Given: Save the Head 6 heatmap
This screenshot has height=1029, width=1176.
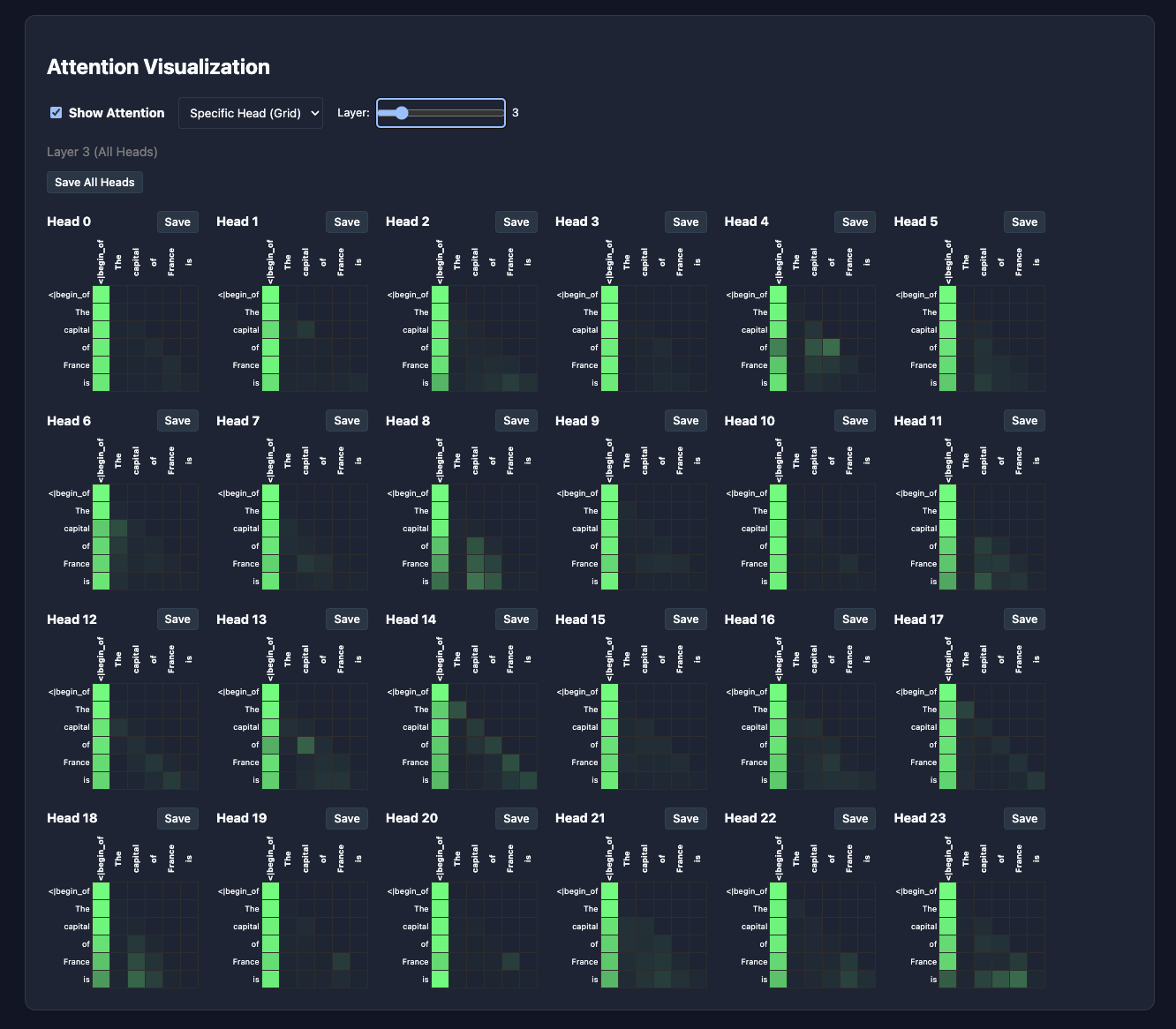Looking at the screenshot, I should (x=177, y=421).
